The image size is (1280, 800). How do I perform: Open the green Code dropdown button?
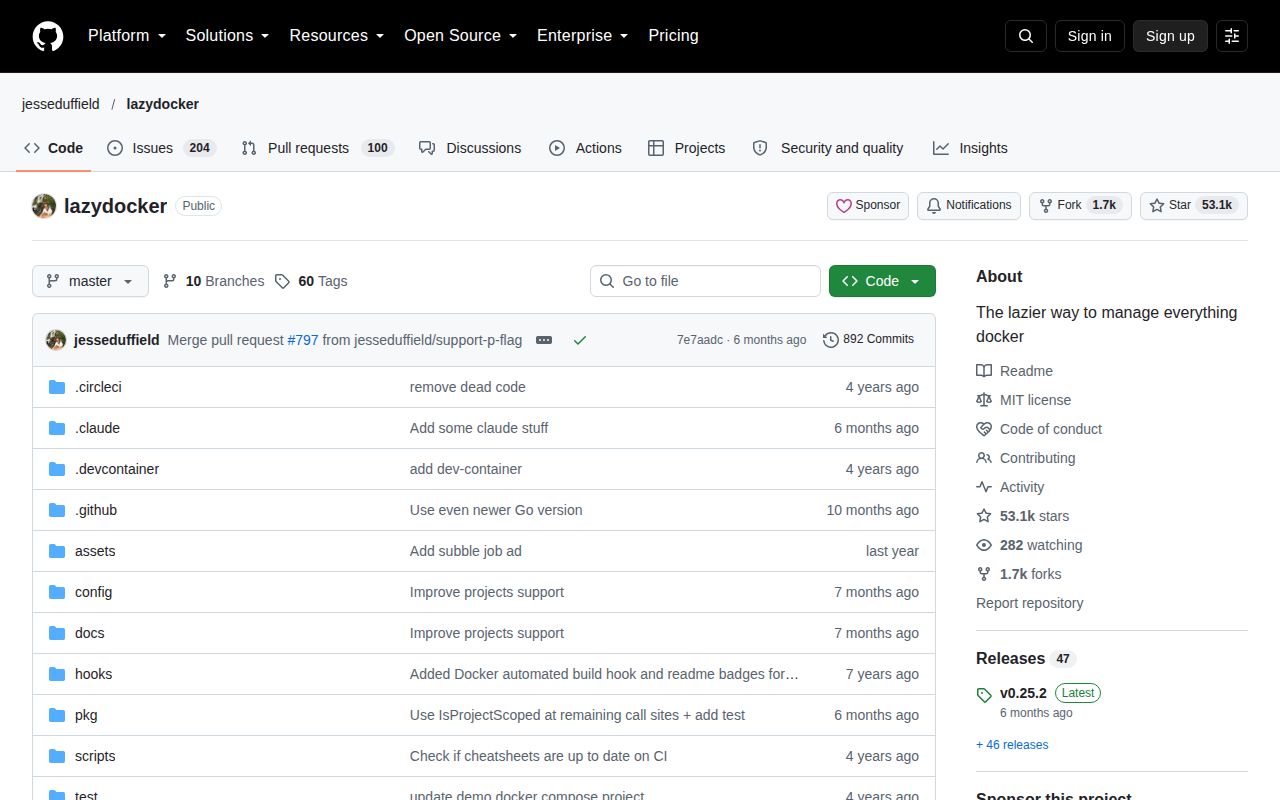pos(882,281)
